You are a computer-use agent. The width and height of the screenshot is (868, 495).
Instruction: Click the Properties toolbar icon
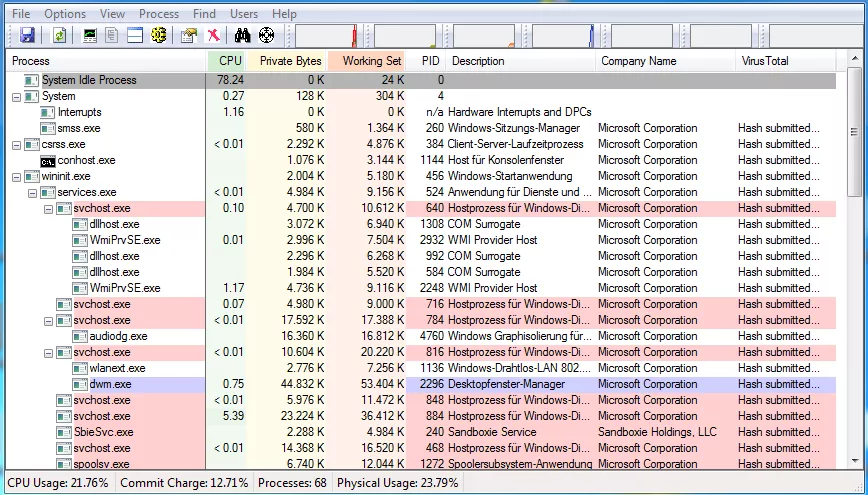pos(188,35)
